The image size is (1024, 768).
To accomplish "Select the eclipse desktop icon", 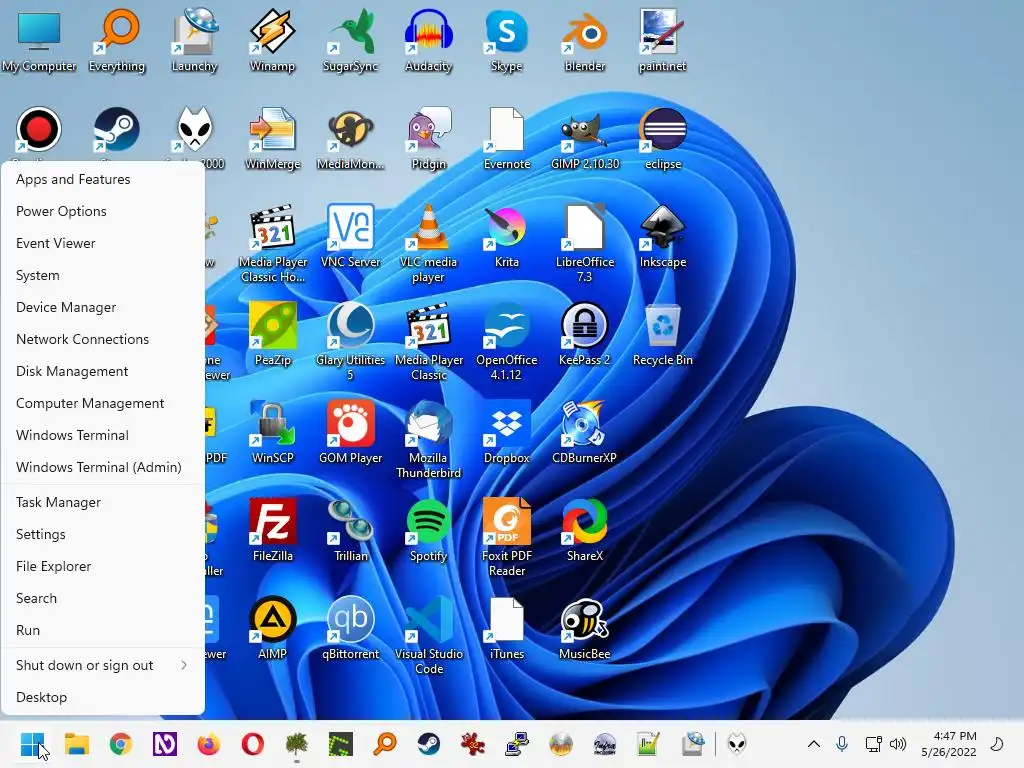I will pyautogui.click(x=663, y=138).
